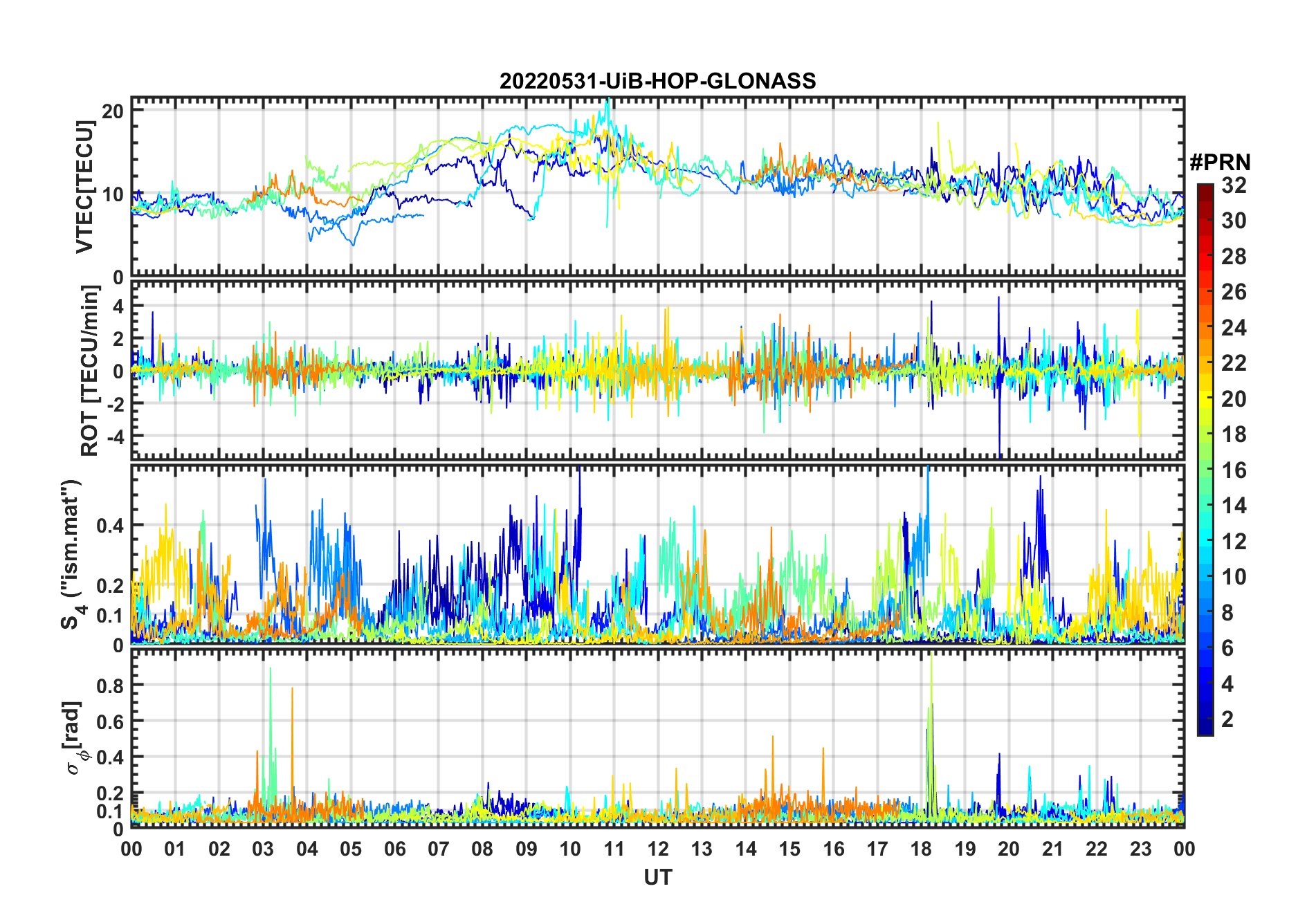Click inside the VTEC plot panel
The width and height of the screenshot is (1316, 920).
657,187
